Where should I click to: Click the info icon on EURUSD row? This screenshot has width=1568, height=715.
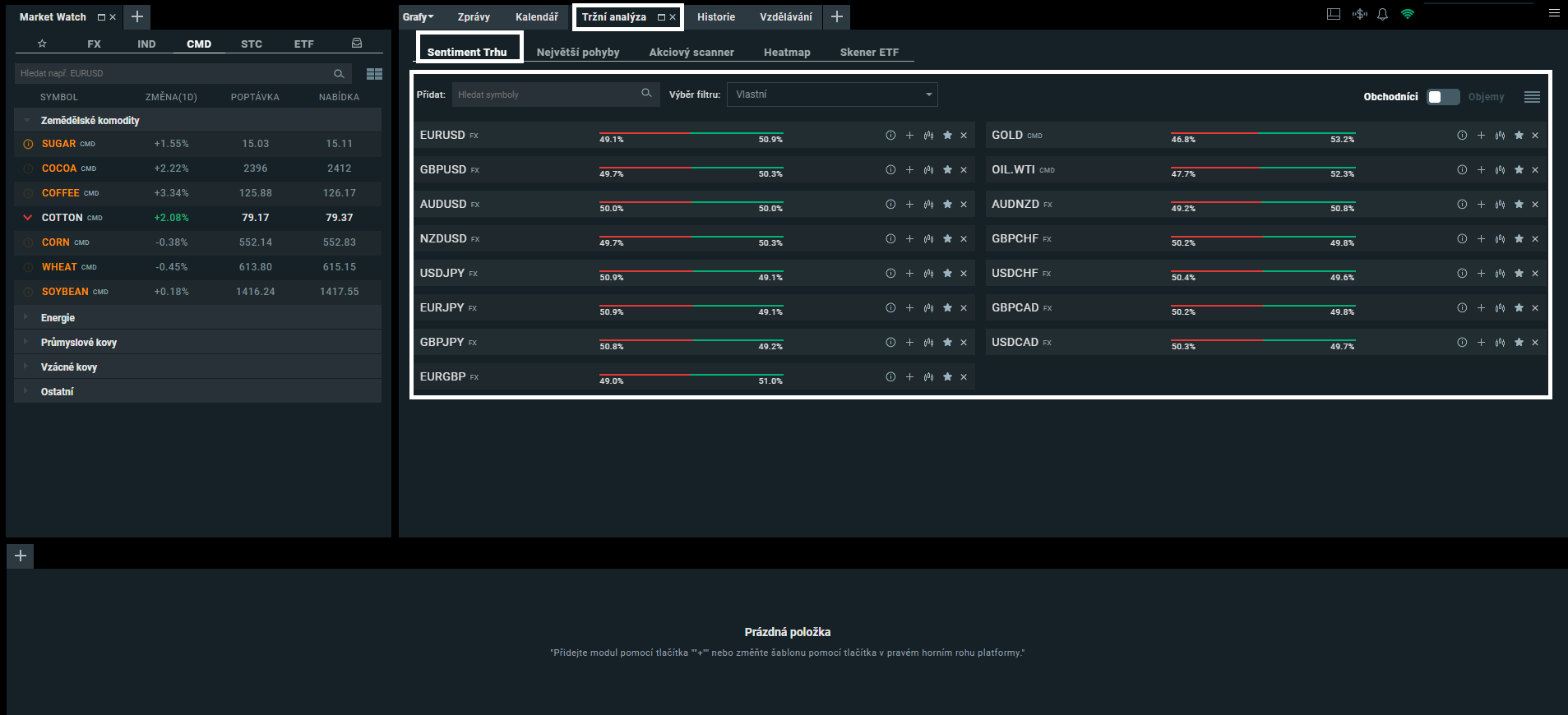[x=890, y=136]
